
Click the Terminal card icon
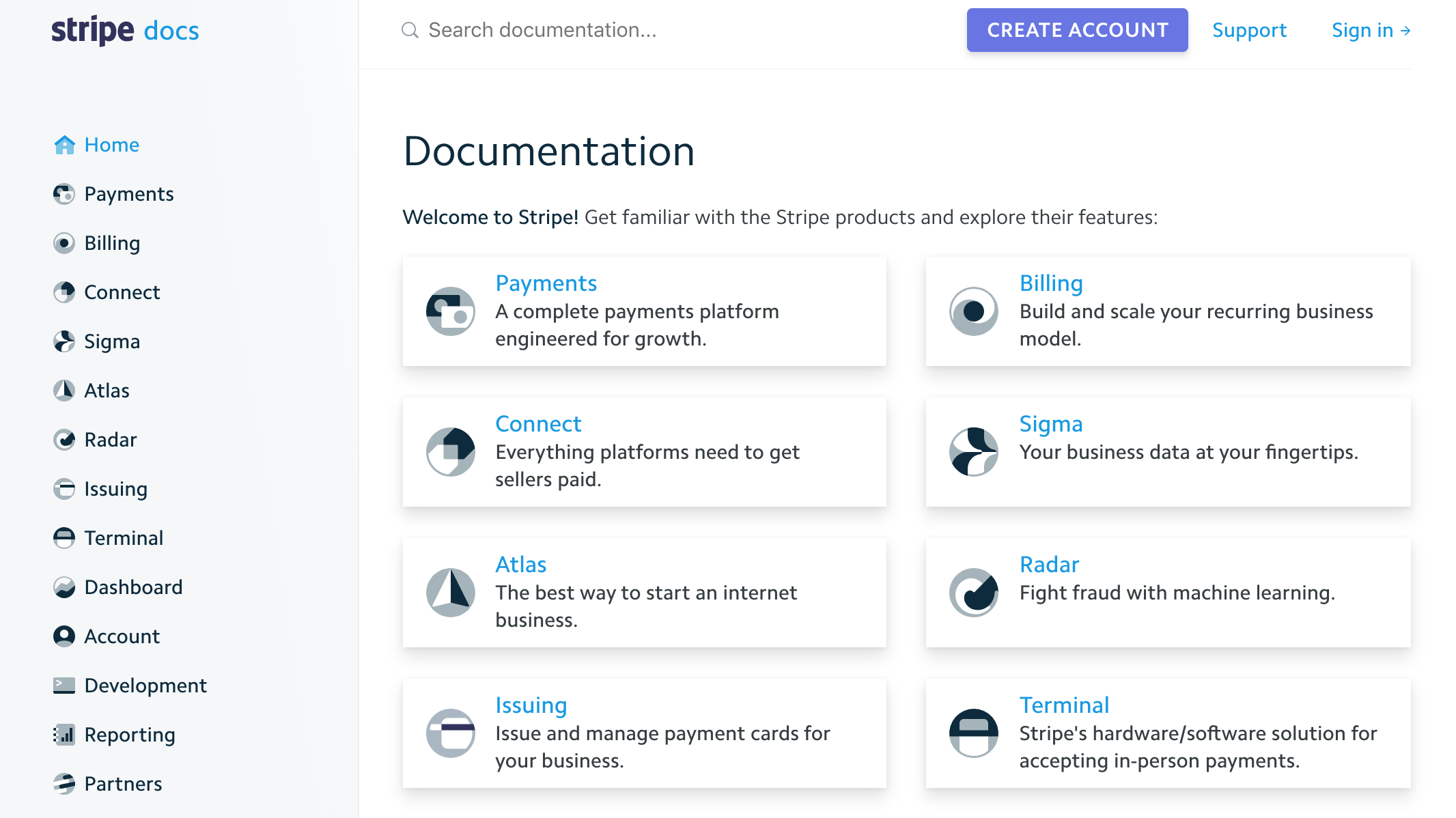tap(974, 733)
